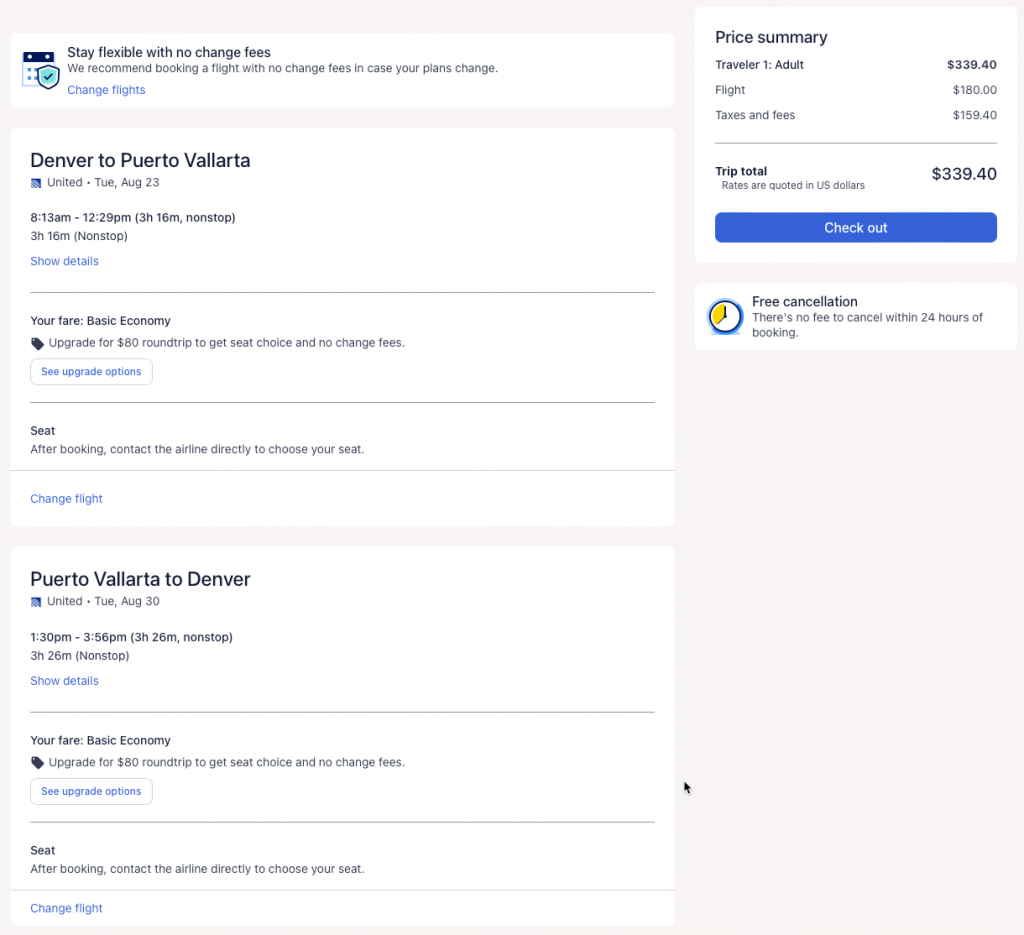Open the Change flights link under Stay flexible
The width and height of the screenshot is (1024, 935).
point(106,90)
